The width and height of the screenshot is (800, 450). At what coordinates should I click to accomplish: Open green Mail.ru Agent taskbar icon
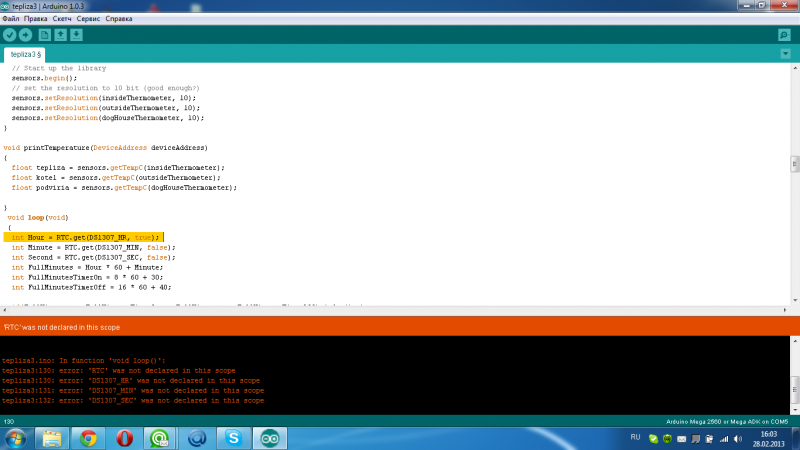click(x=160, y=438)
